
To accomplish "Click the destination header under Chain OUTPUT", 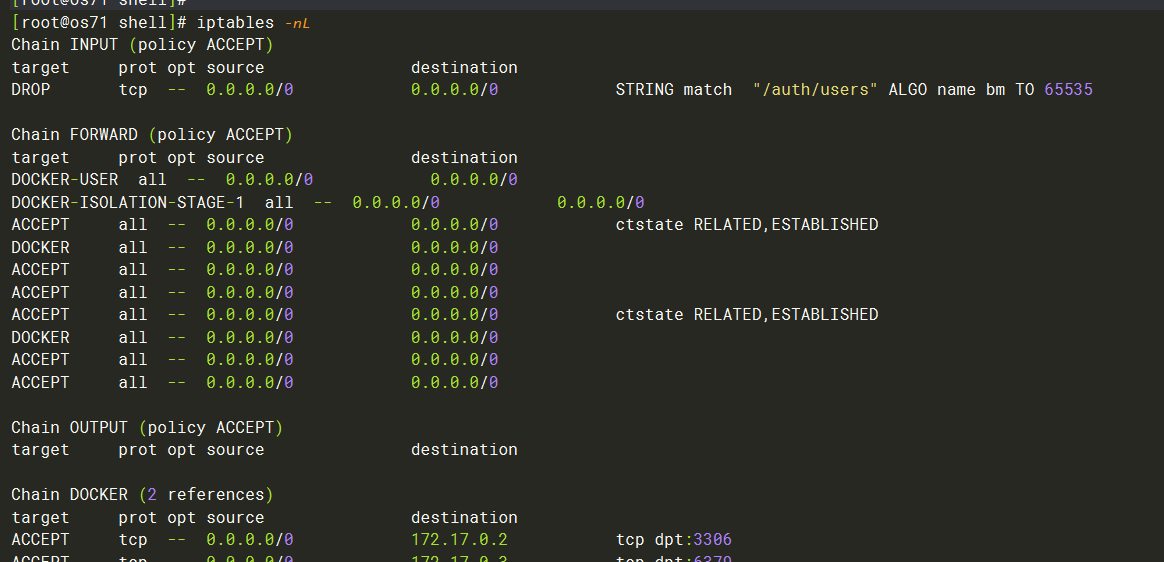I will click(464, 450).
